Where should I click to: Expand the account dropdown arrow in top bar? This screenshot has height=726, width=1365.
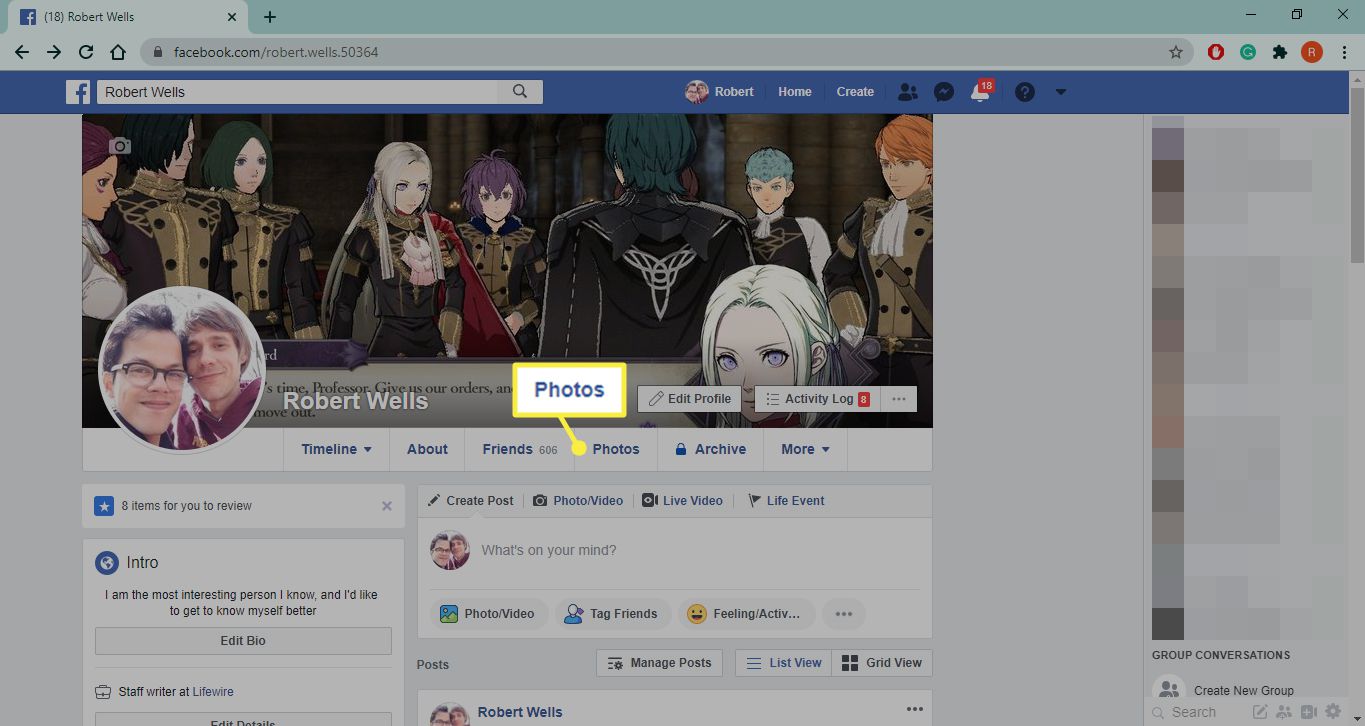[1061, 92]
